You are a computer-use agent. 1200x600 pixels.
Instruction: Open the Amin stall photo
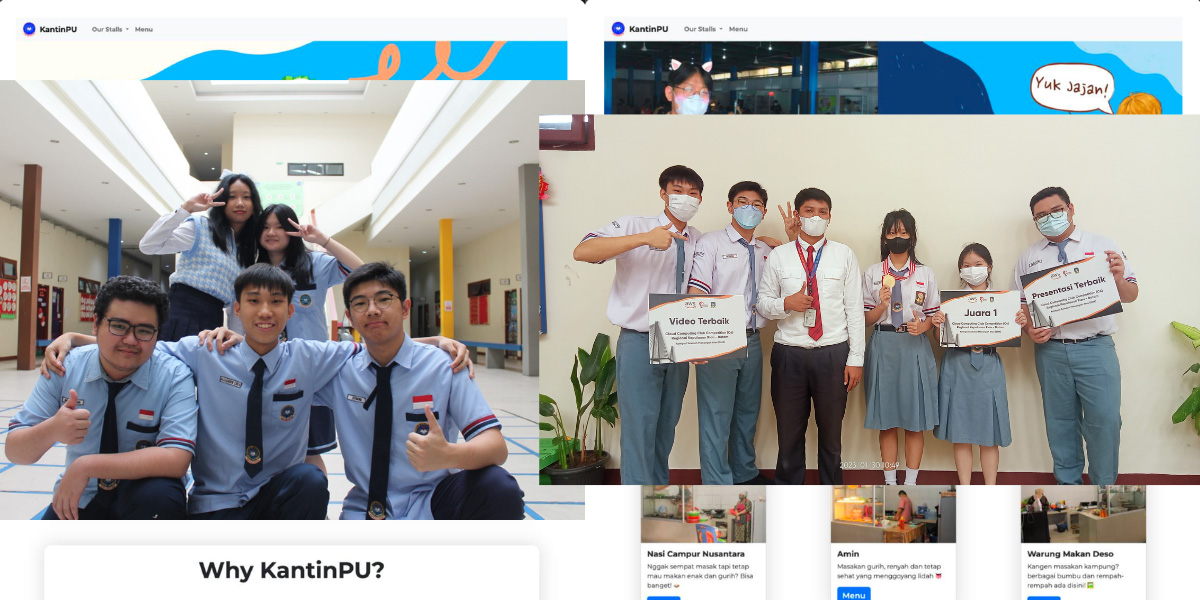click(893, 514)
